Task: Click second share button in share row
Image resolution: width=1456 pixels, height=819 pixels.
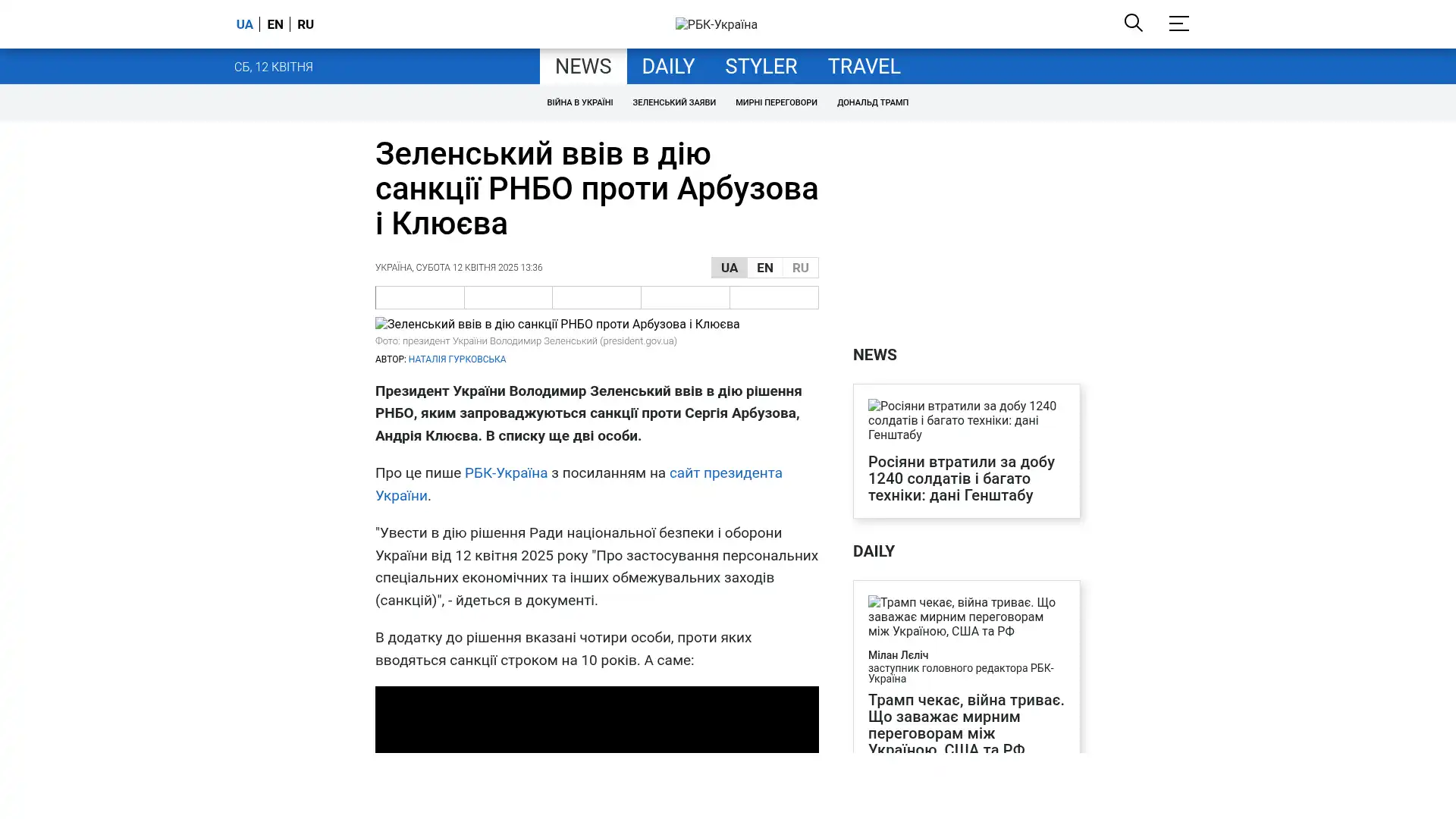Action: (508, 297)
